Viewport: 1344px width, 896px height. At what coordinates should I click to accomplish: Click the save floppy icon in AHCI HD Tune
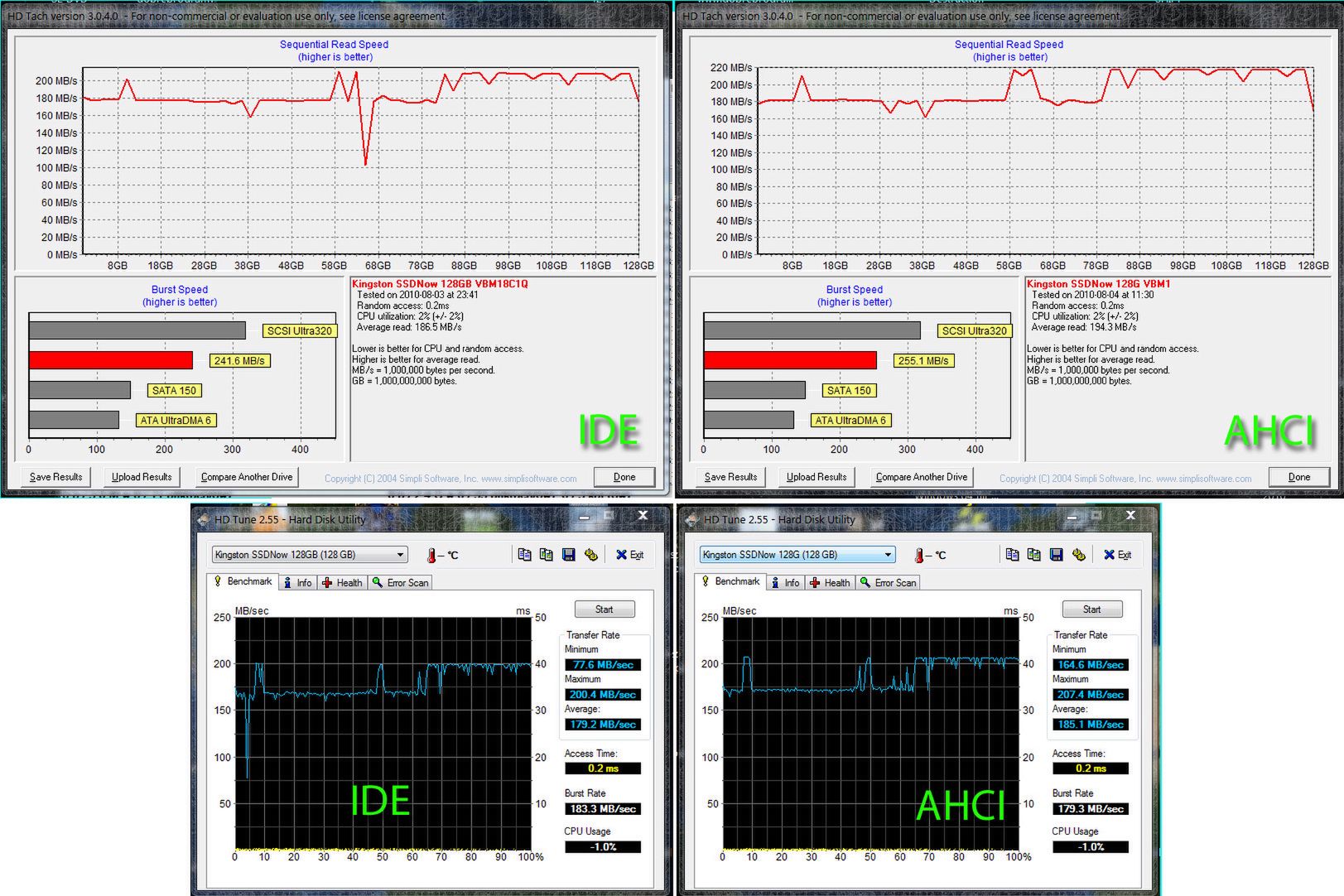click(x=1056, y=555)
